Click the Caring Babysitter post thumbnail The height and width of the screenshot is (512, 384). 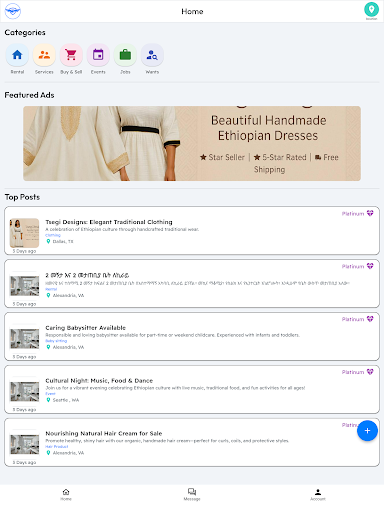pyautogui.click(x=24, y=339)
